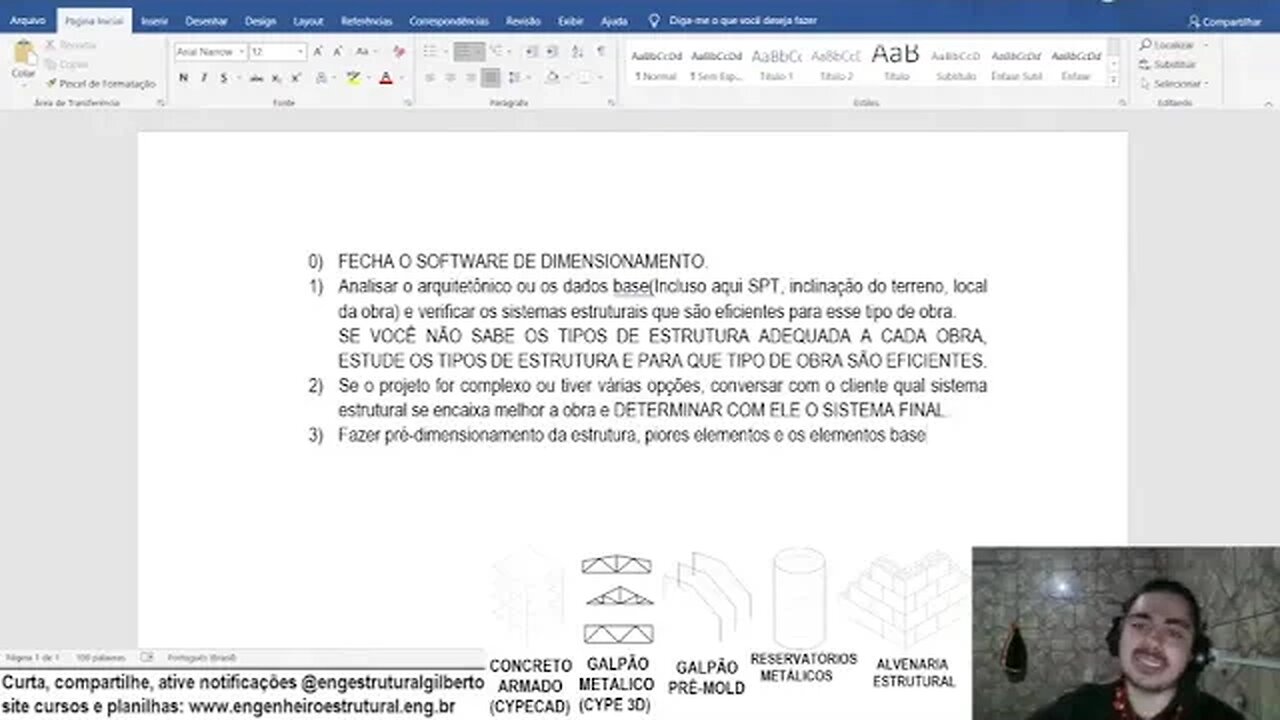Viewport: 1280px width, 720px height.
Task: Click the Colar paste icon
Action: tap(23, 52)
